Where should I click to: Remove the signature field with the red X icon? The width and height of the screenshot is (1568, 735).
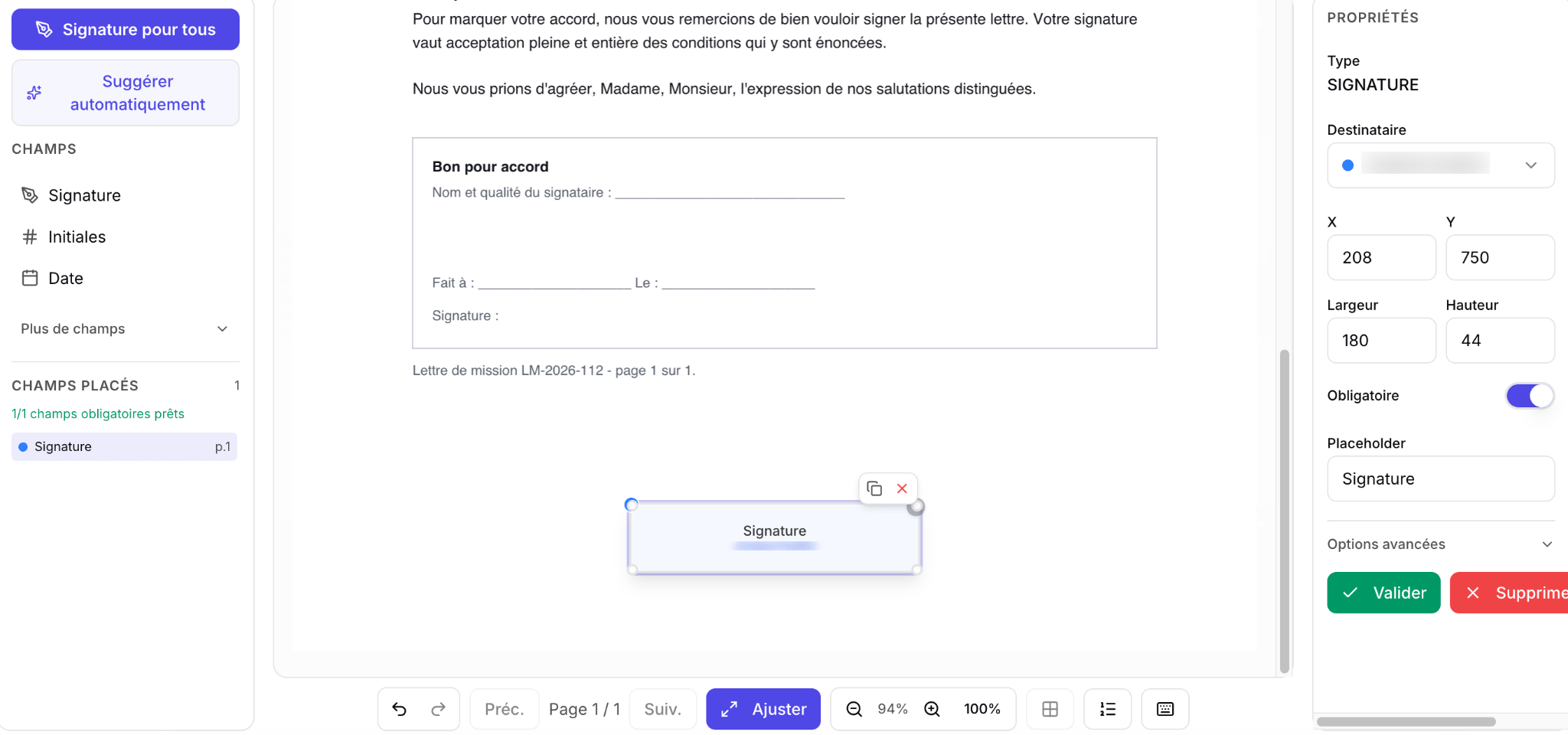pos(902,488)
